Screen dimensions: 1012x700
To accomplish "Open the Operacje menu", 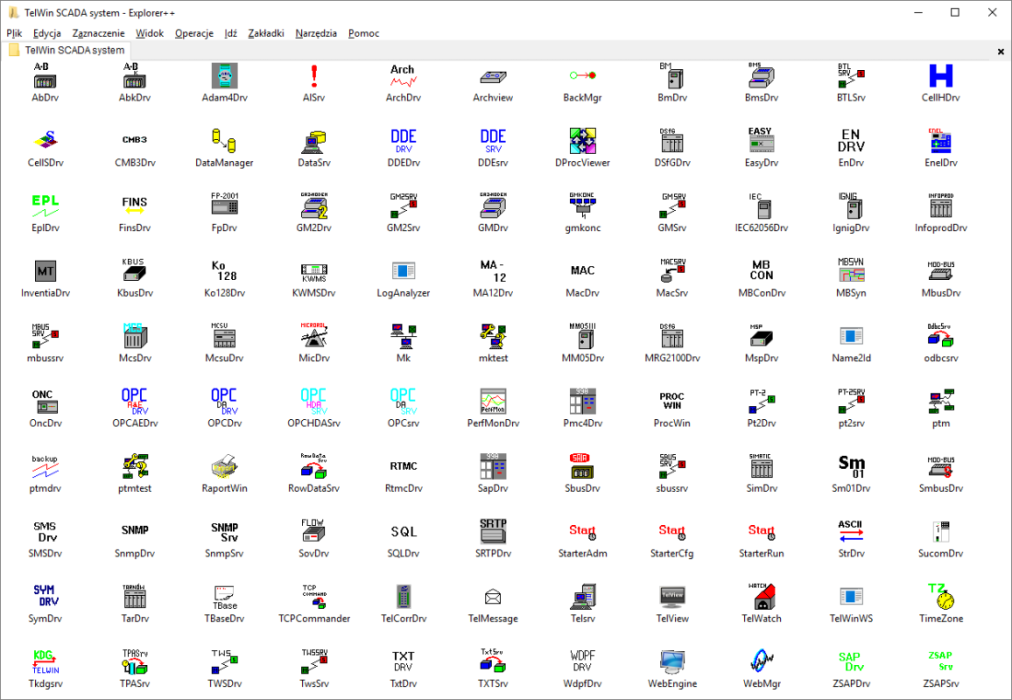I will pos(194,33).
